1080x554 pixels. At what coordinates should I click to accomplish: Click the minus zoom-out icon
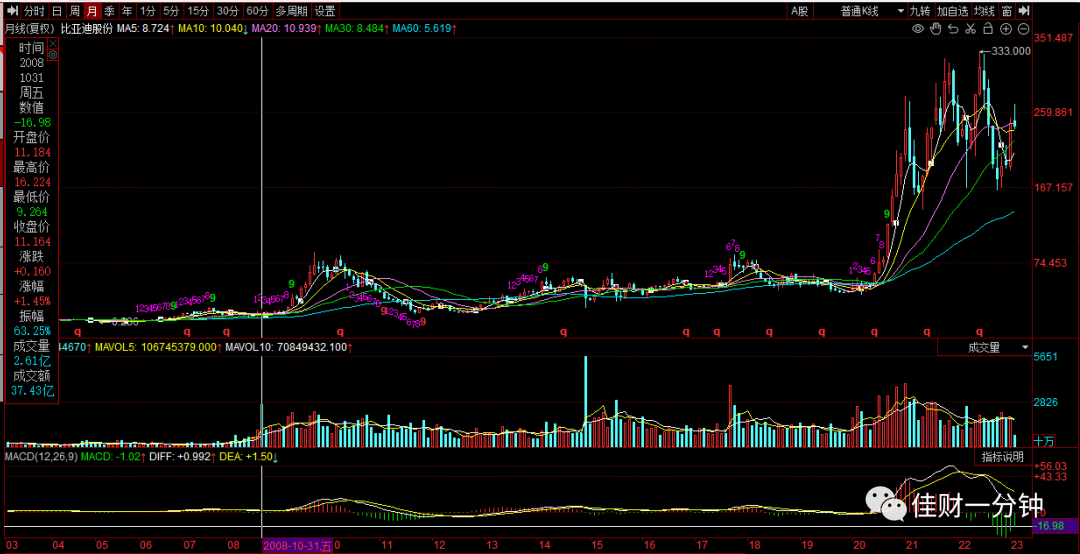1023,29
